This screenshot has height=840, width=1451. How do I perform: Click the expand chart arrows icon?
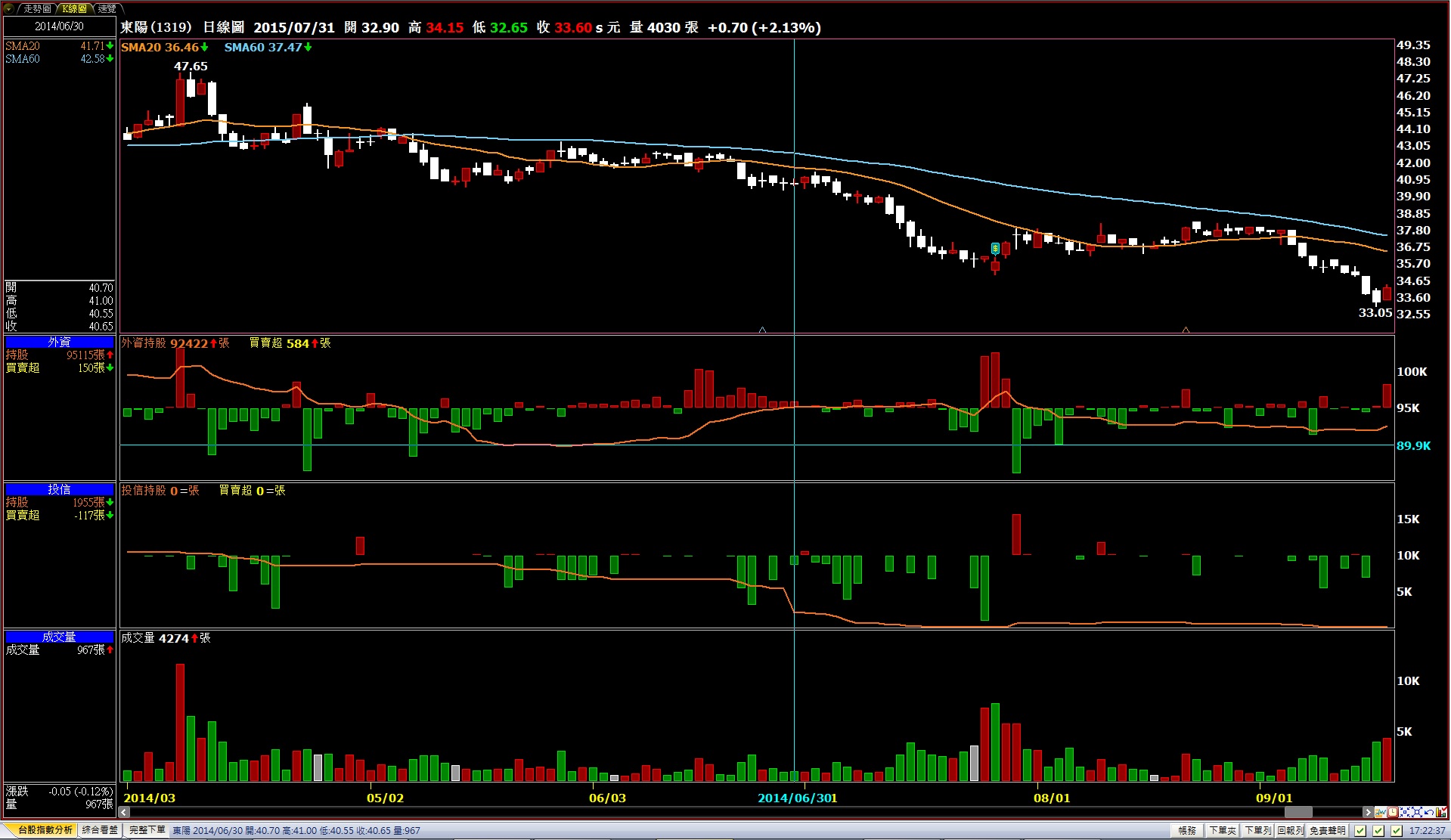tap(1417, 812)
